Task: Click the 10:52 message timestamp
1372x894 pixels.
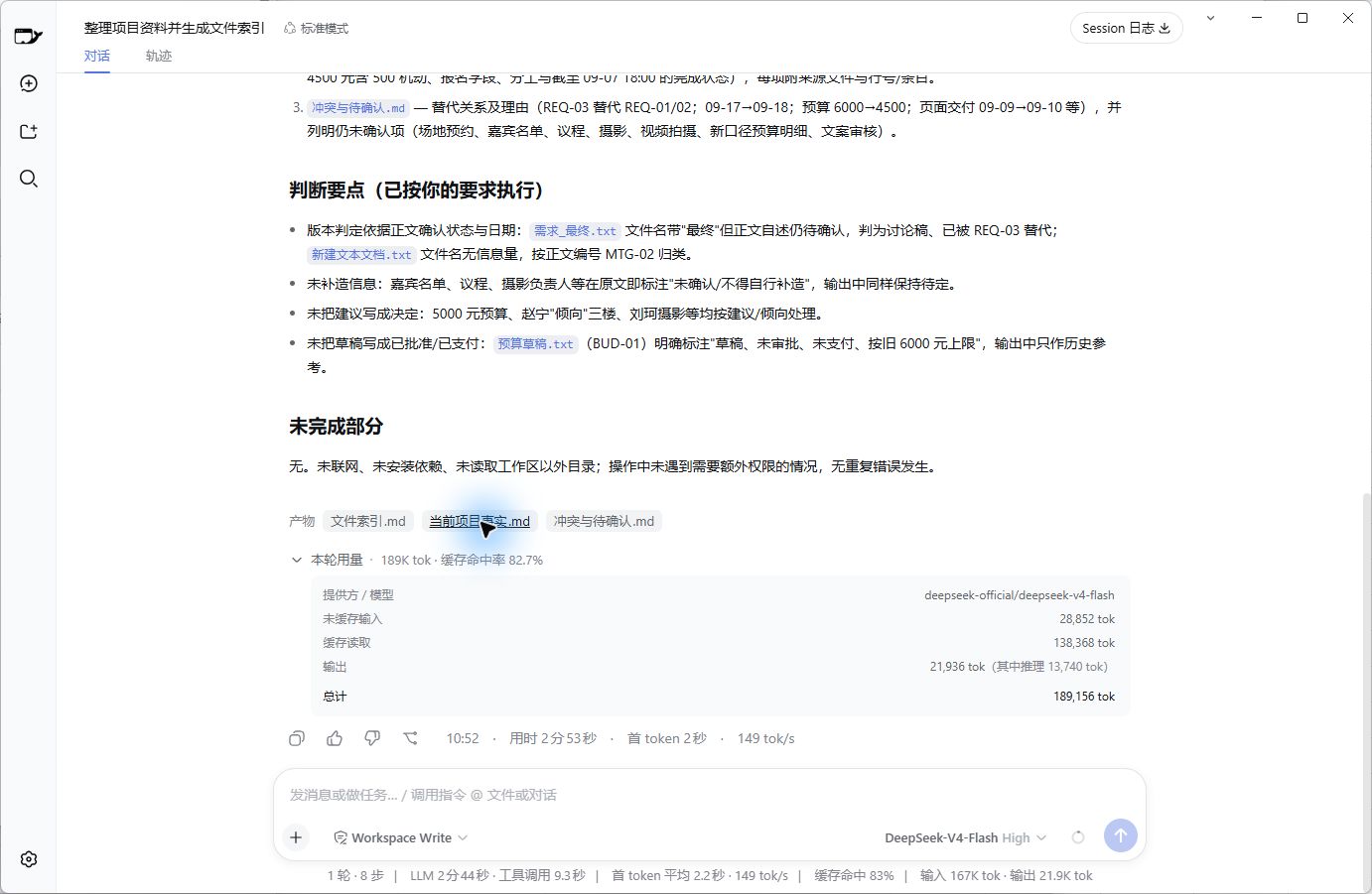Action: [463, 738]
